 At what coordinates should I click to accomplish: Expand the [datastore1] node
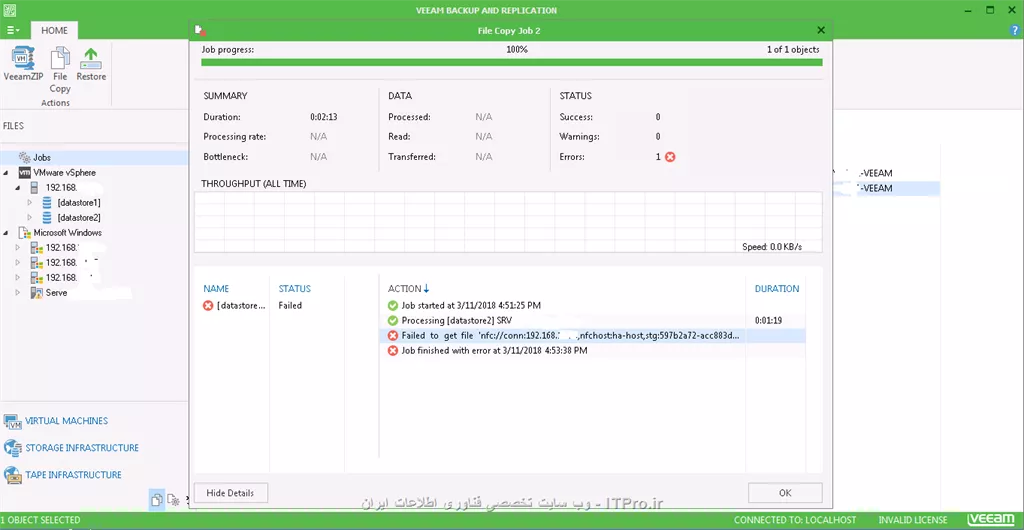[29, 202]
